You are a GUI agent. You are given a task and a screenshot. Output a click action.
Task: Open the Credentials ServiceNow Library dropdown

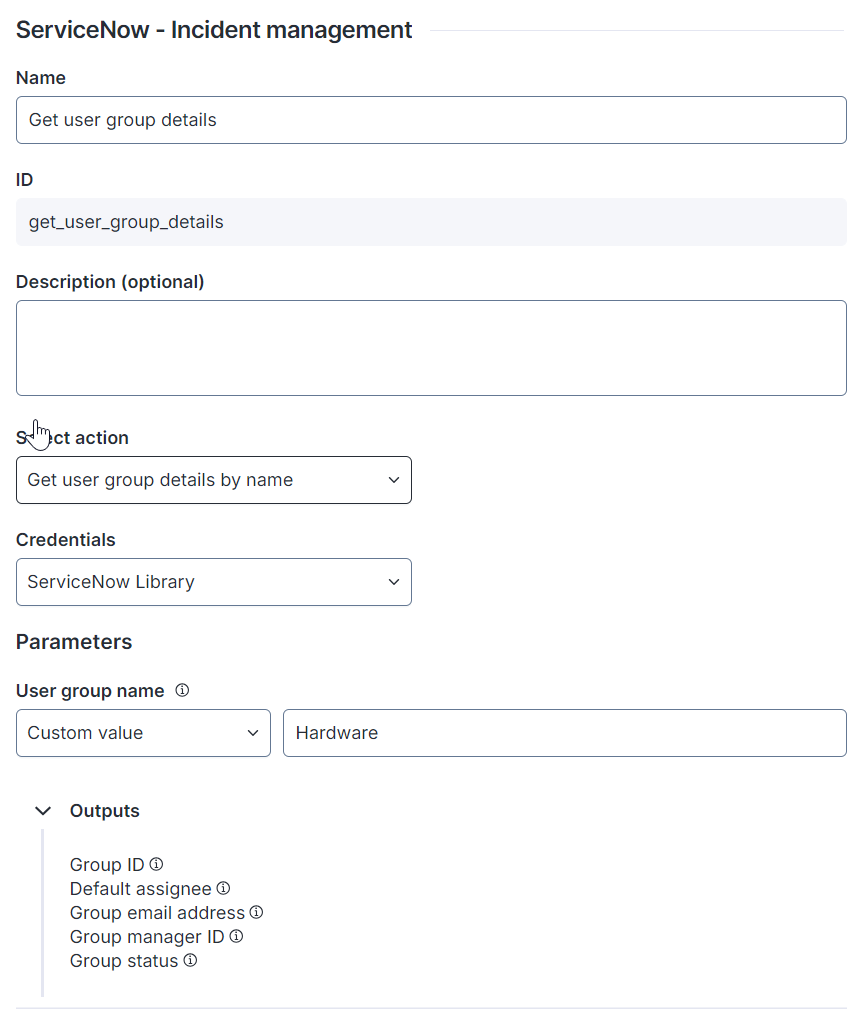tap(214, 582)
